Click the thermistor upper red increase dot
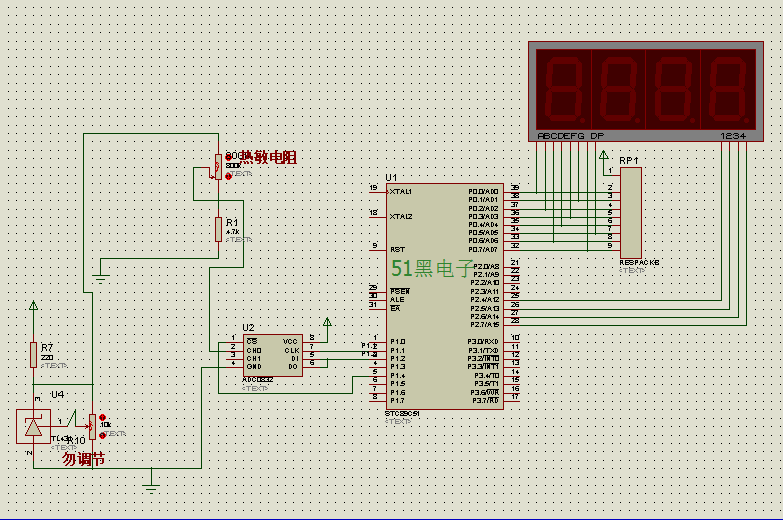This screenshot has width=783, height=520. (229, 158)
